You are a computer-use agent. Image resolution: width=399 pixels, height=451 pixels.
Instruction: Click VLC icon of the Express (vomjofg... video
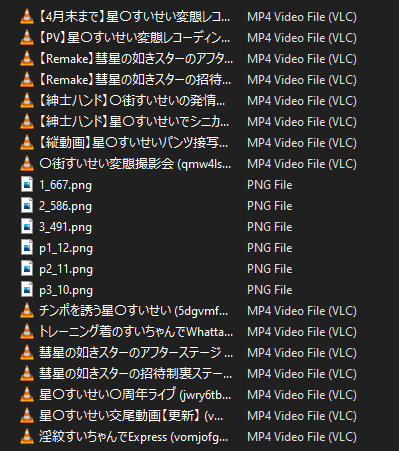coord(27,437)
